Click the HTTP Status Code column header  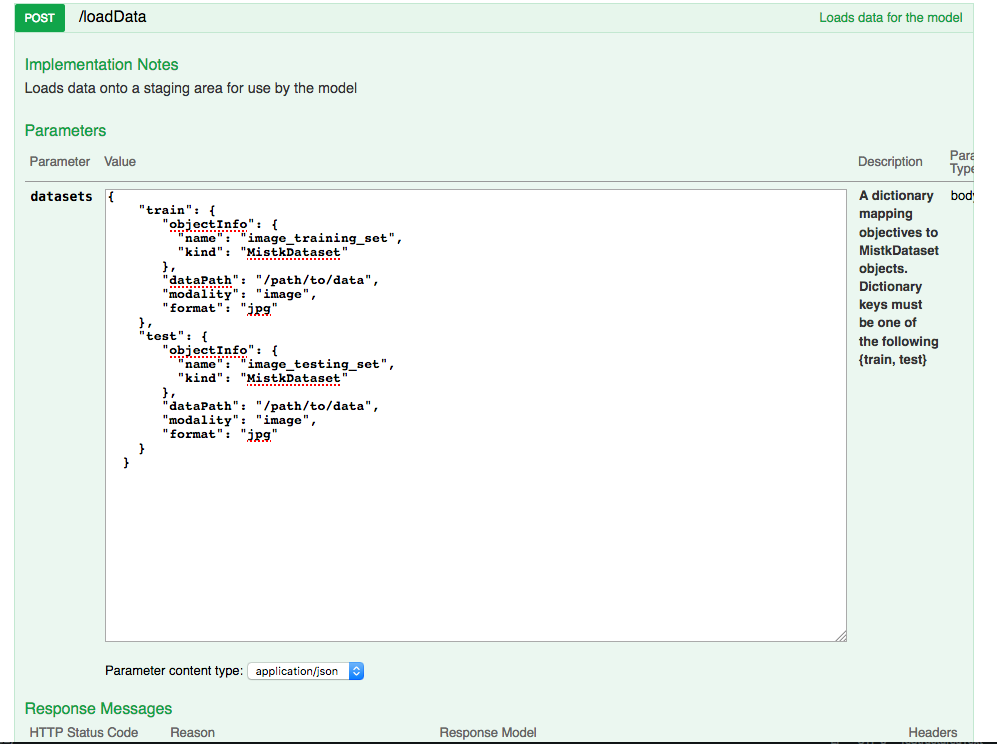click(x=84, y=733)
